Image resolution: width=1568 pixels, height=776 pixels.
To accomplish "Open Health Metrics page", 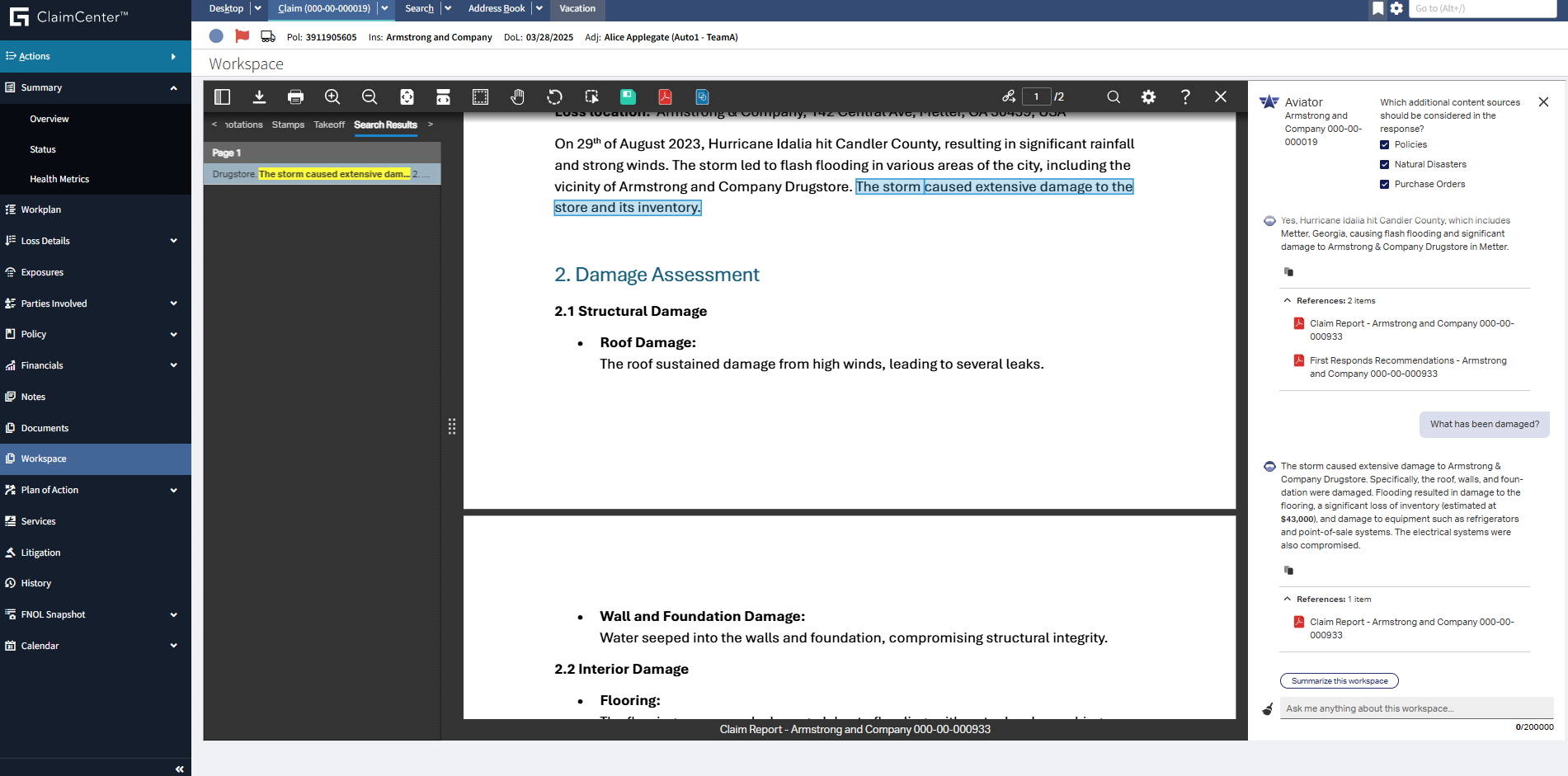I will coord(59,179).
